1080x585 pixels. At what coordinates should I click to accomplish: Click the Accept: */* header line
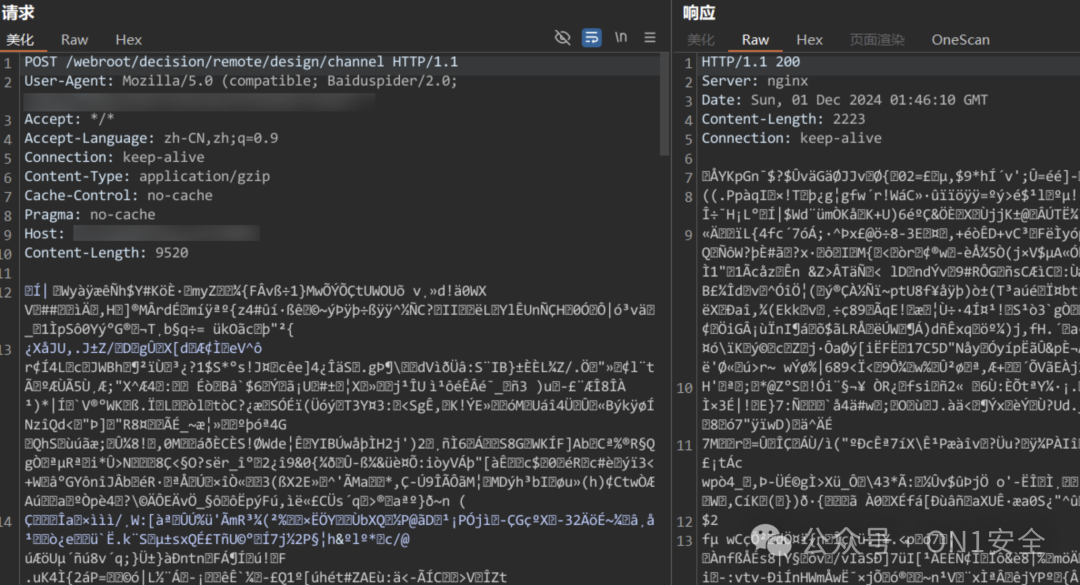(x=69, y=119)
